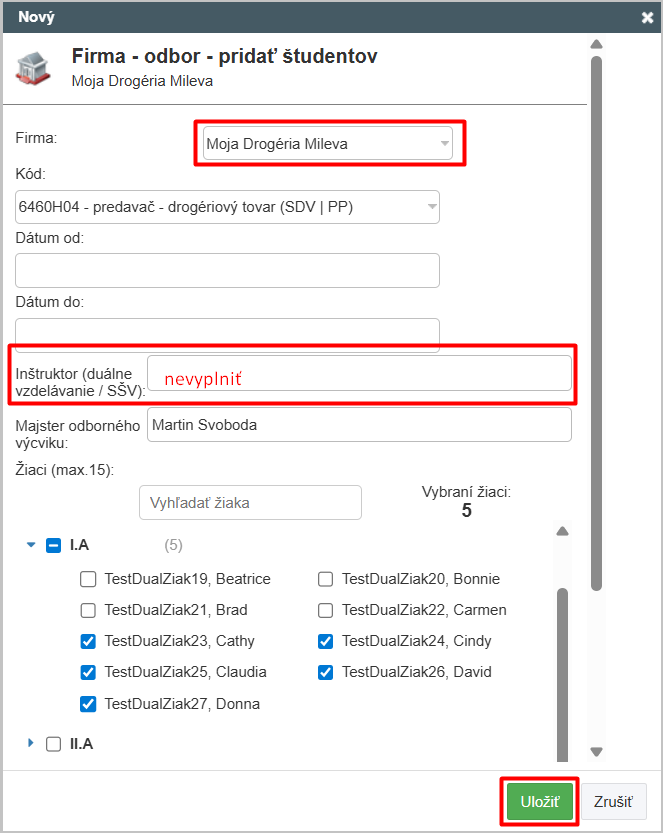Click the Dátum od input field

tap(228, 270)
